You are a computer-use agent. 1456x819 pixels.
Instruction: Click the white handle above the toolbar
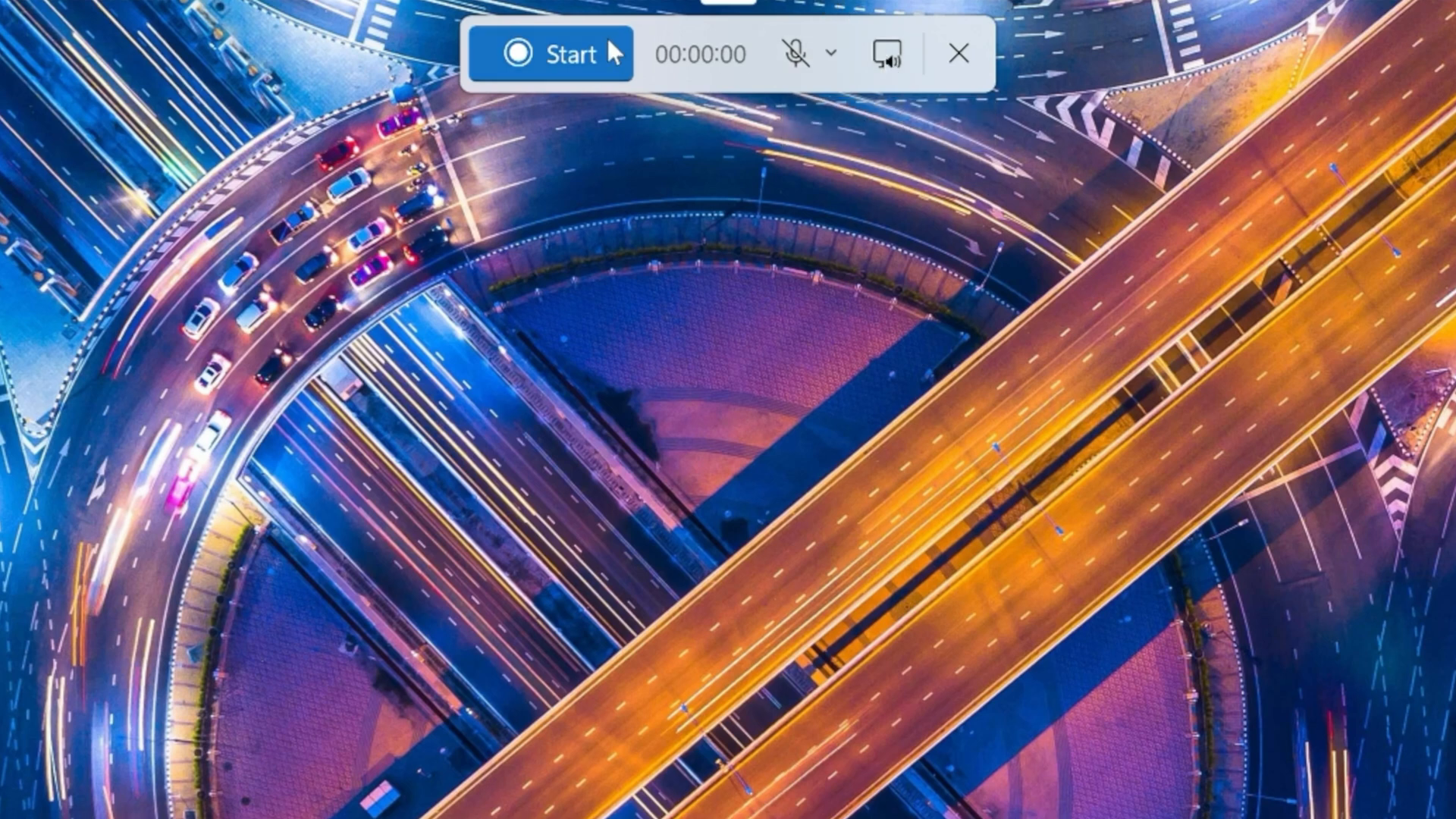728,3
